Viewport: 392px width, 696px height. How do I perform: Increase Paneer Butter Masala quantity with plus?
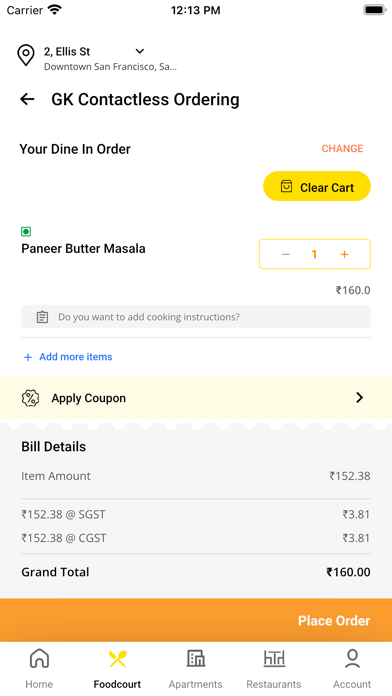[x=344, y=254]
